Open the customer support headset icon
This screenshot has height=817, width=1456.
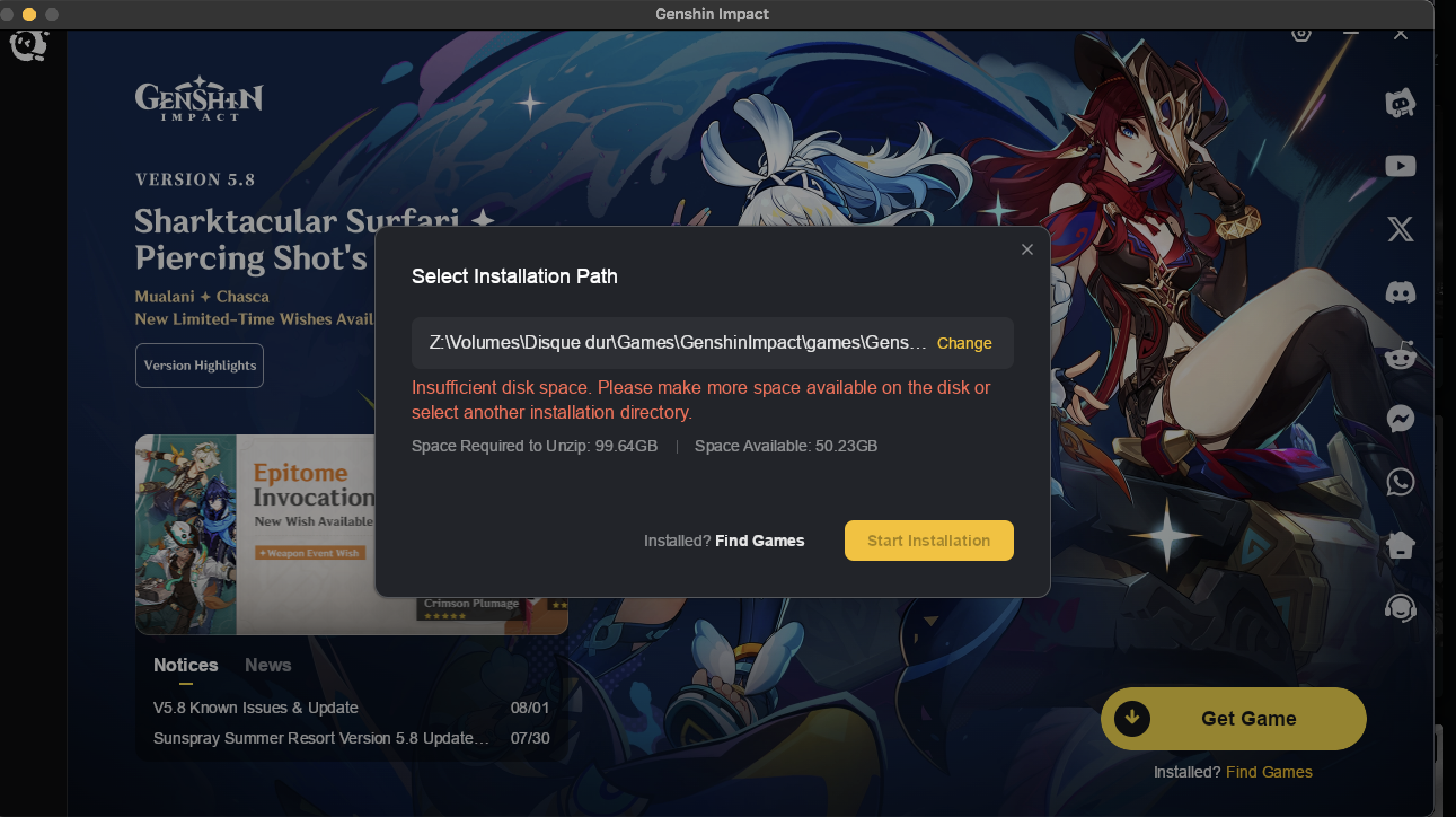click(x=1400, y=608)
